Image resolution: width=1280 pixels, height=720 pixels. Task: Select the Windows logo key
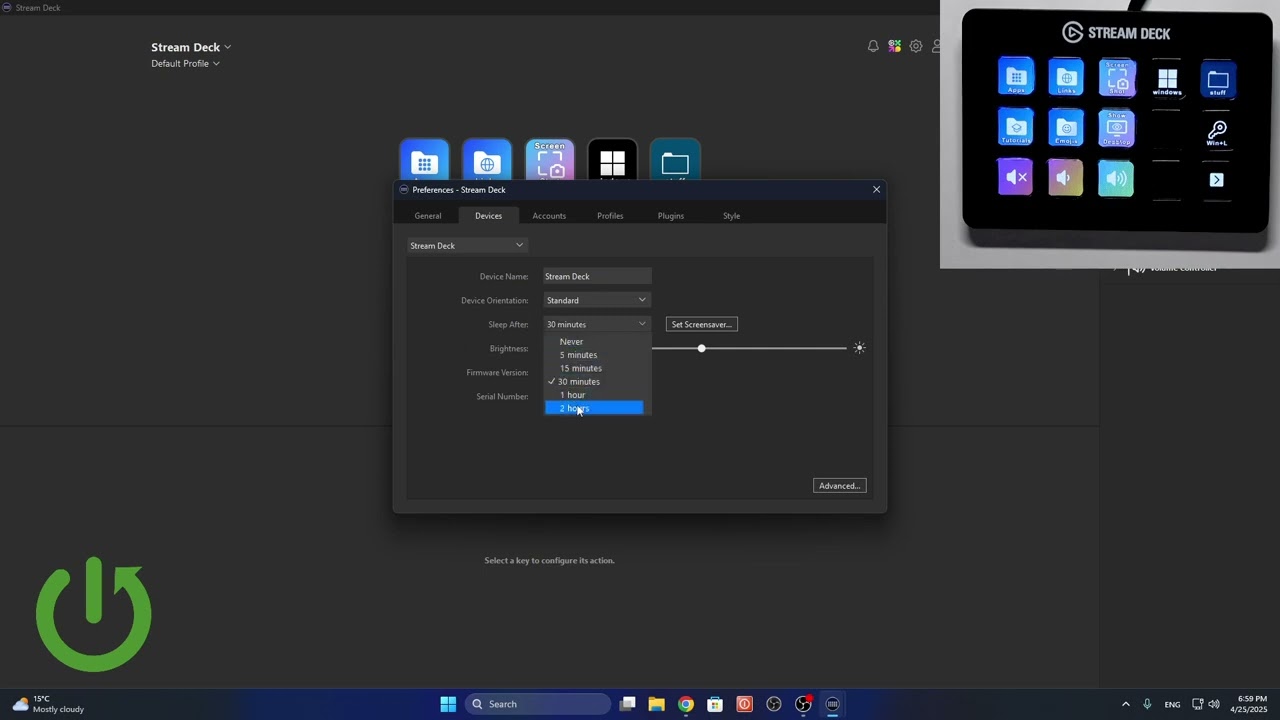pos(613,160)
